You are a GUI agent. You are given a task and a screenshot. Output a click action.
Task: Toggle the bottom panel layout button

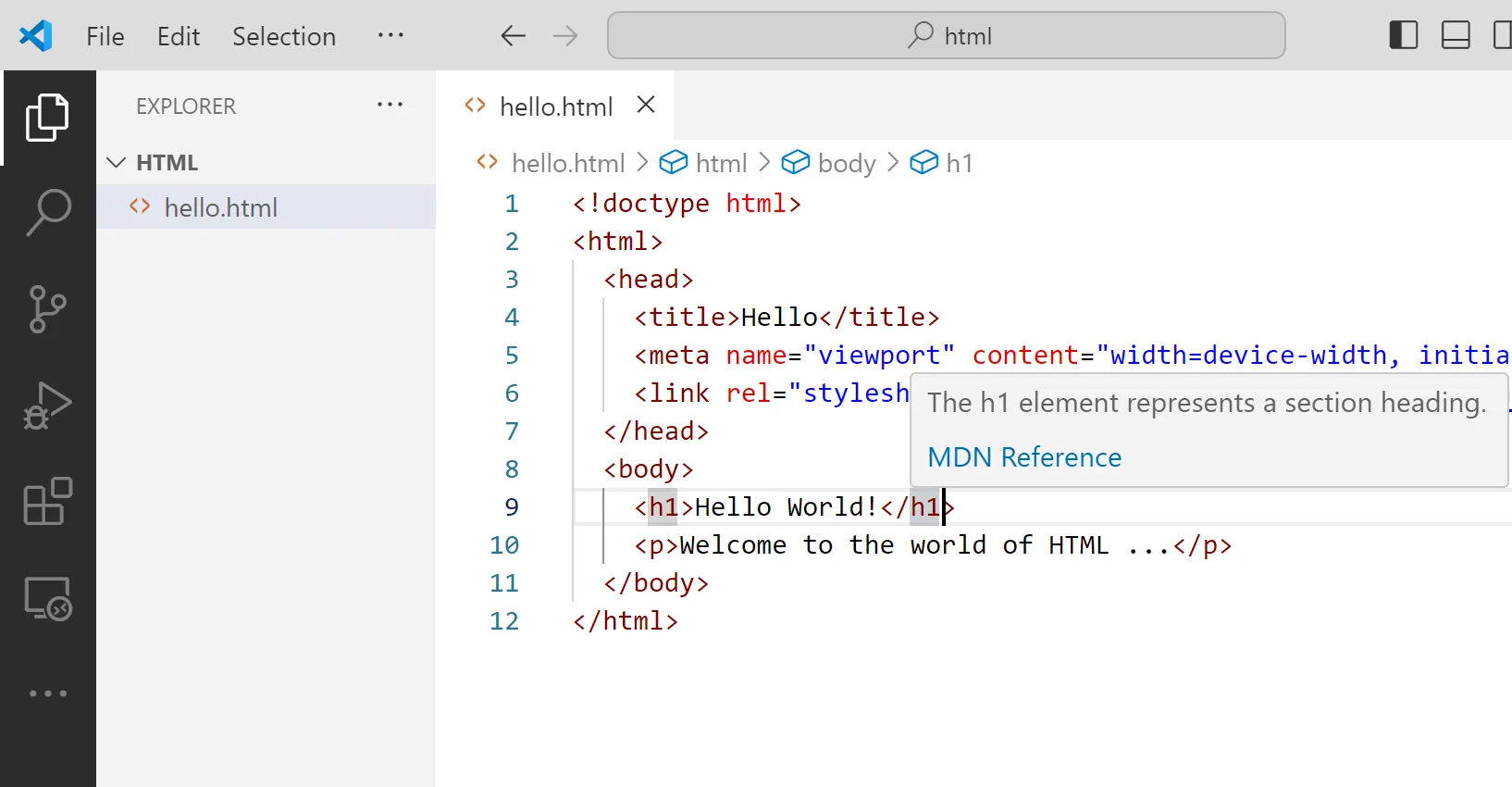point(1456,35)
